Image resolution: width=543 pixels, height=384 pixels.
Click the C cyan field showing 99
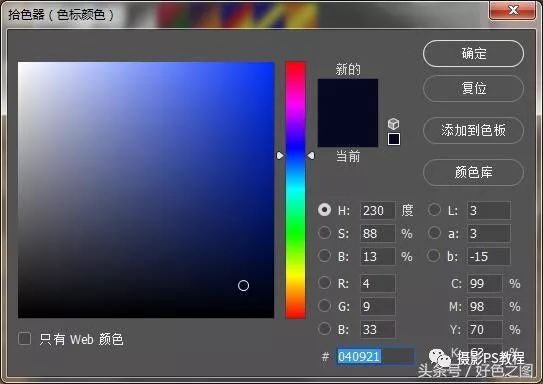[485, 284]
